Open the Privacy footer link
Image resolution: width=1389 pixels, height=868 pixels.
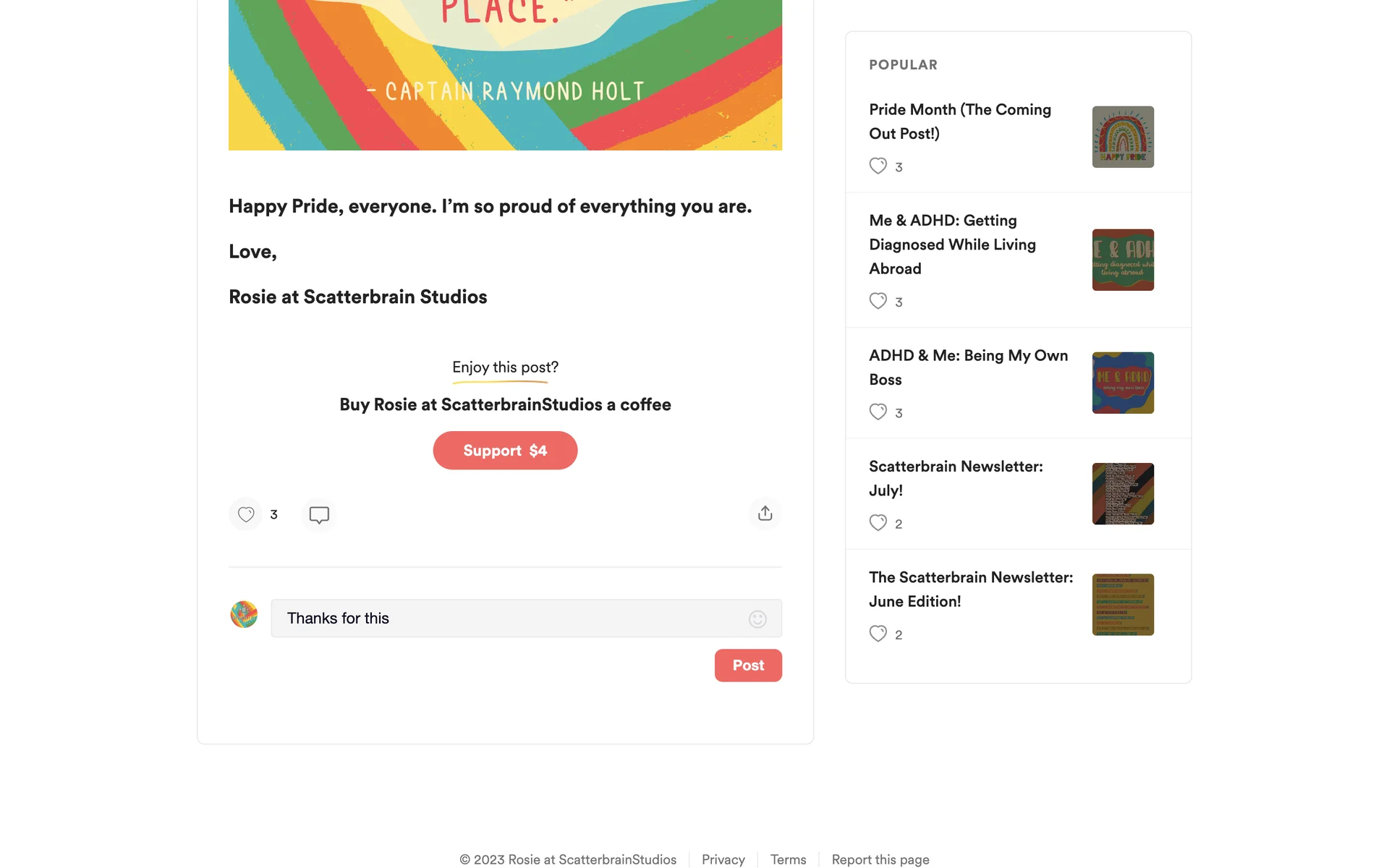click(723, 859)
